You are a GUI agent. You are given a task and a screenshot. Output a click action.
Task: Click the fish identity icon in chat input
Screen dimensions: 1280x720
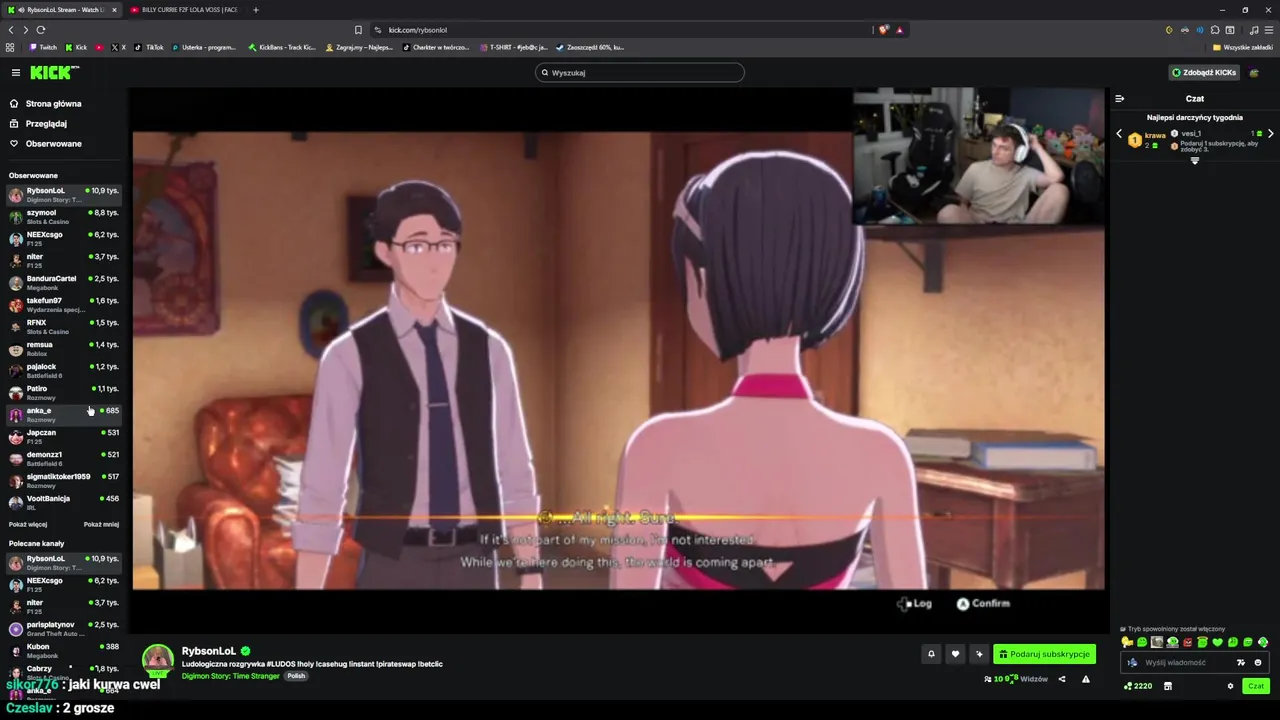pos(1132,662)
